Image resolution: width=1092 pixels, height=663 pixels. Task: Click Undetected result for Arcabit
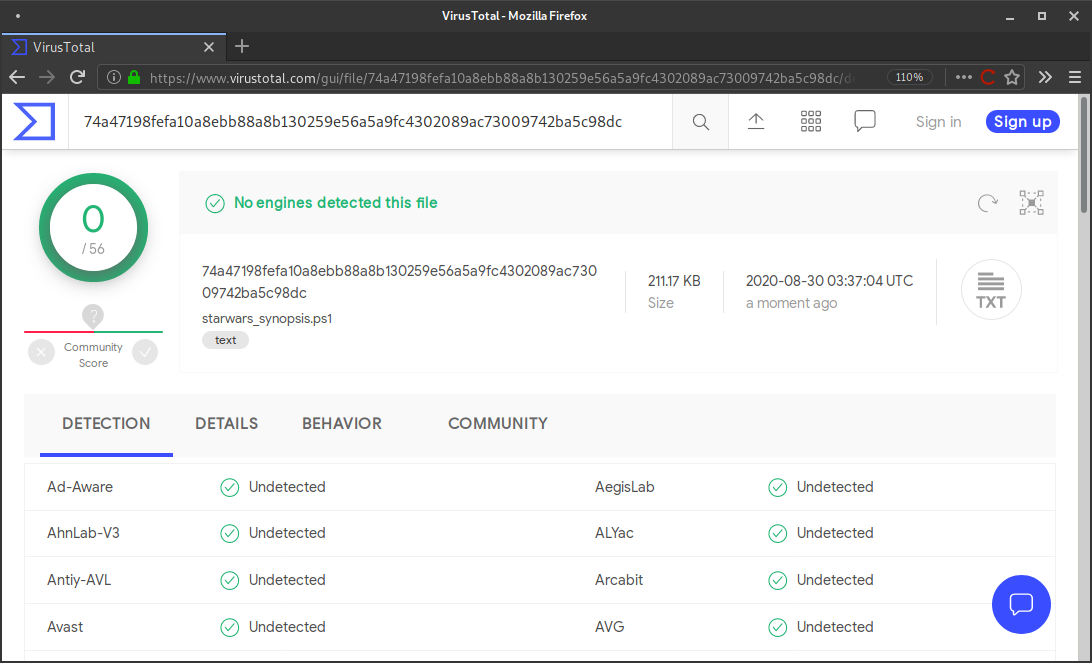[x=835, y=579]
